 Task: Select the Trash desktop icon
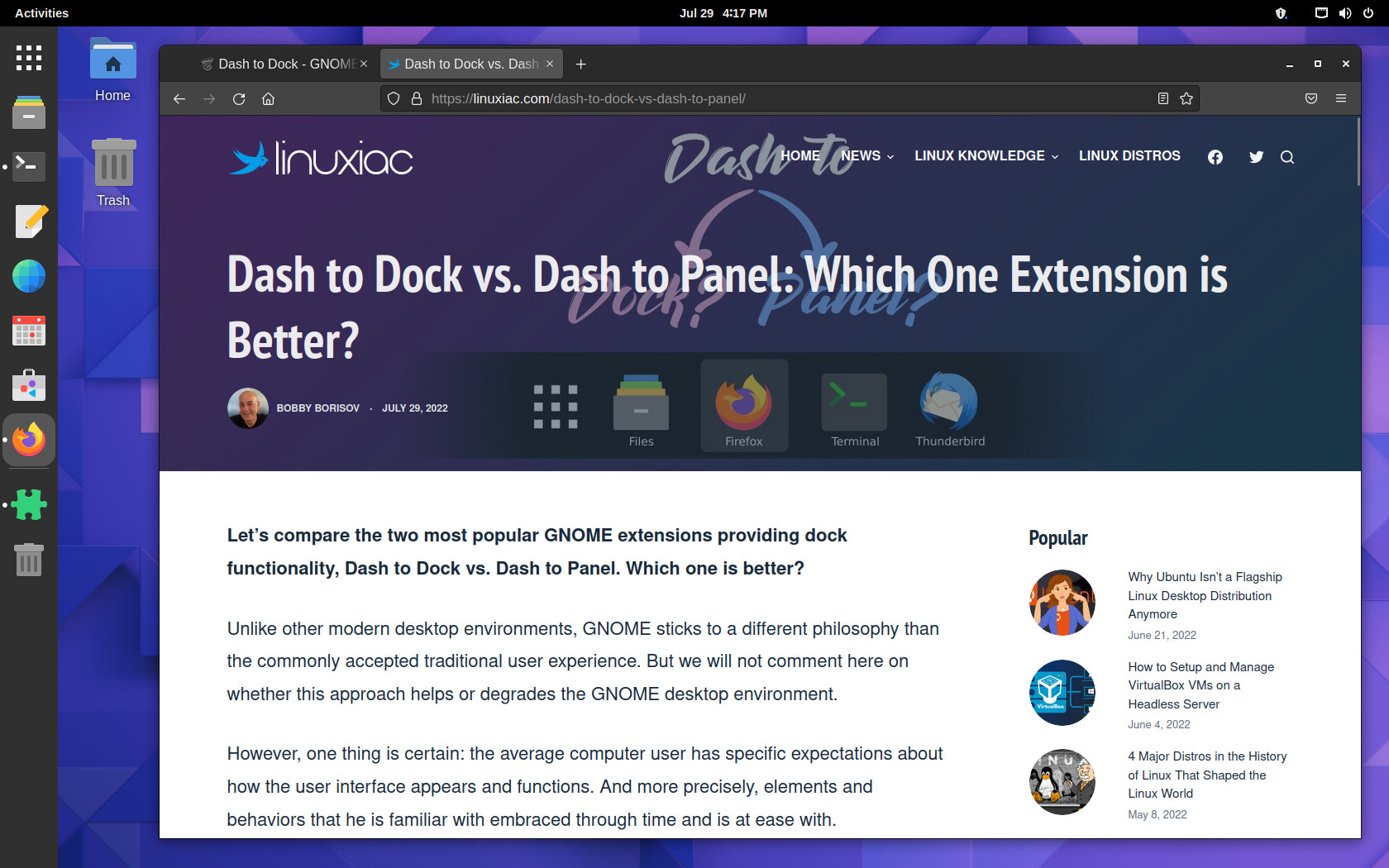[113, 173]
